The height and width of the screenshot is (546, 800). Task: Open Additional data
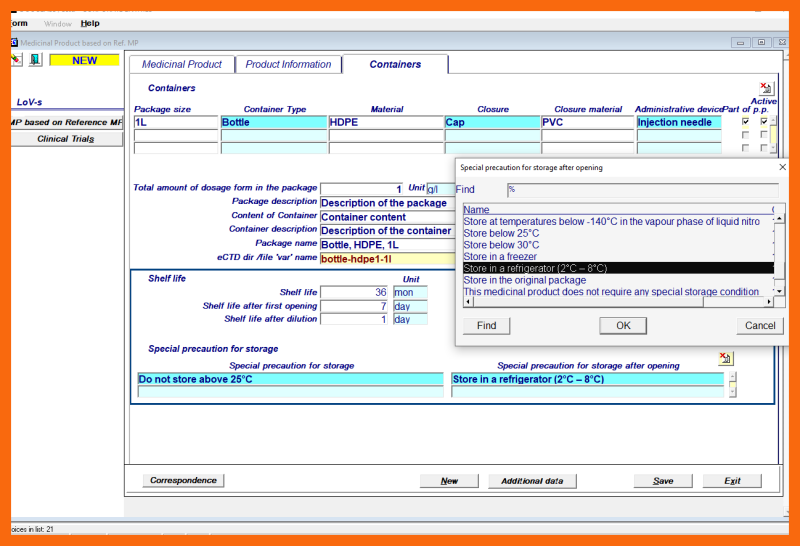click(532, 481)
